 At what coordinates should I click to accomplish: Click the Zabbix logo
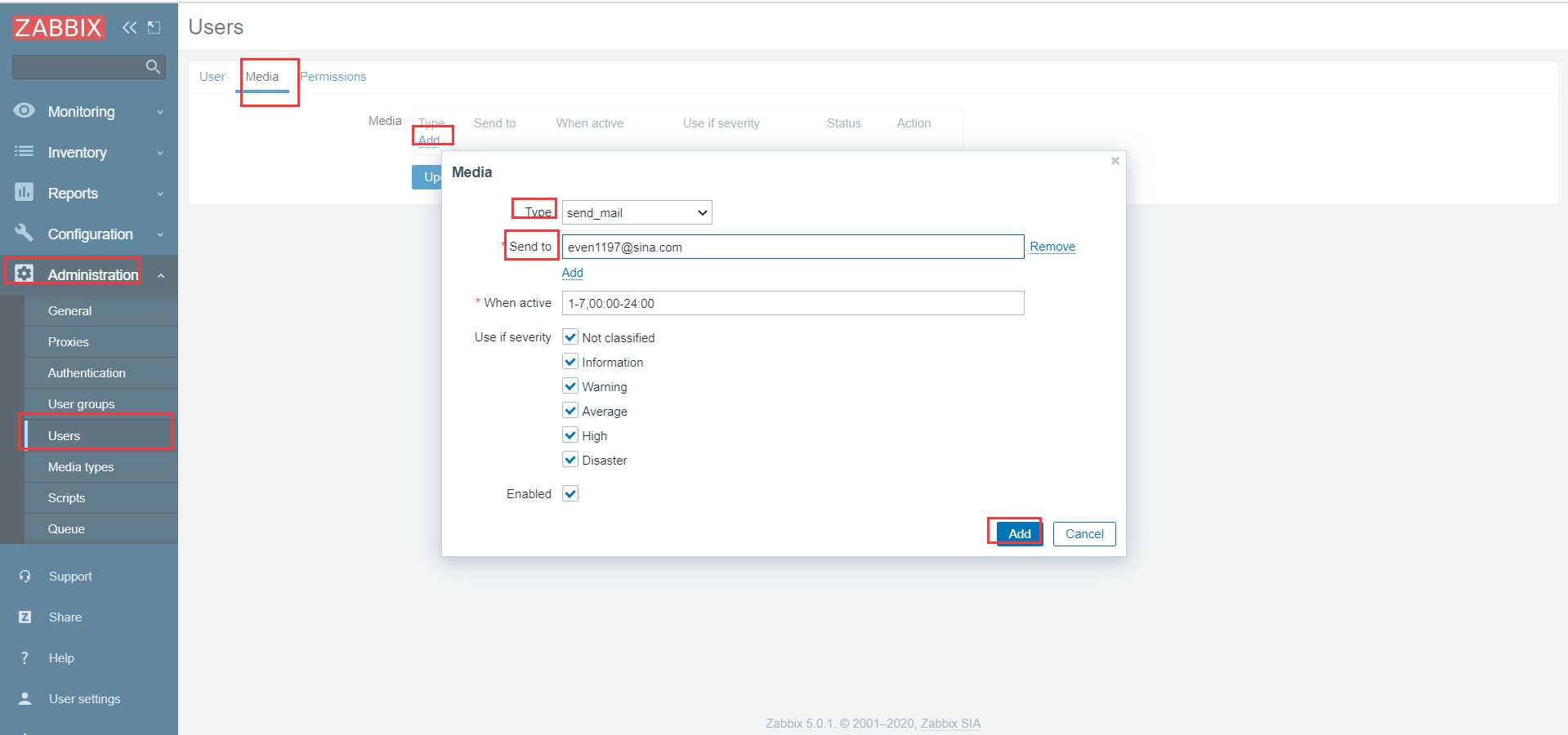[x=58, y=28]
